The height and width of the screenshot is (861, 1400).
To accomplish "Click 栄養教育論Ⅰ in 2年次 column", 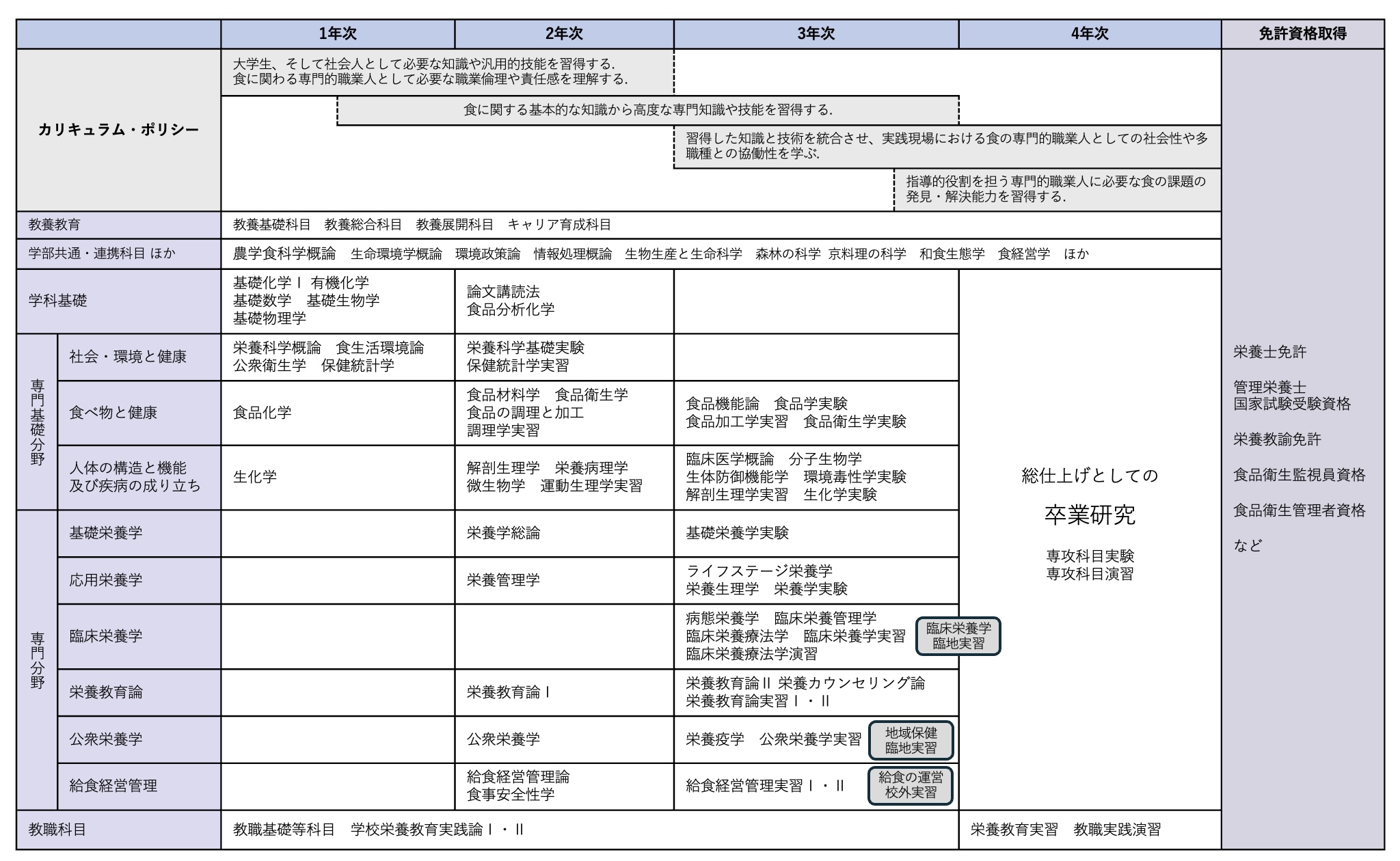I will 509,692.
